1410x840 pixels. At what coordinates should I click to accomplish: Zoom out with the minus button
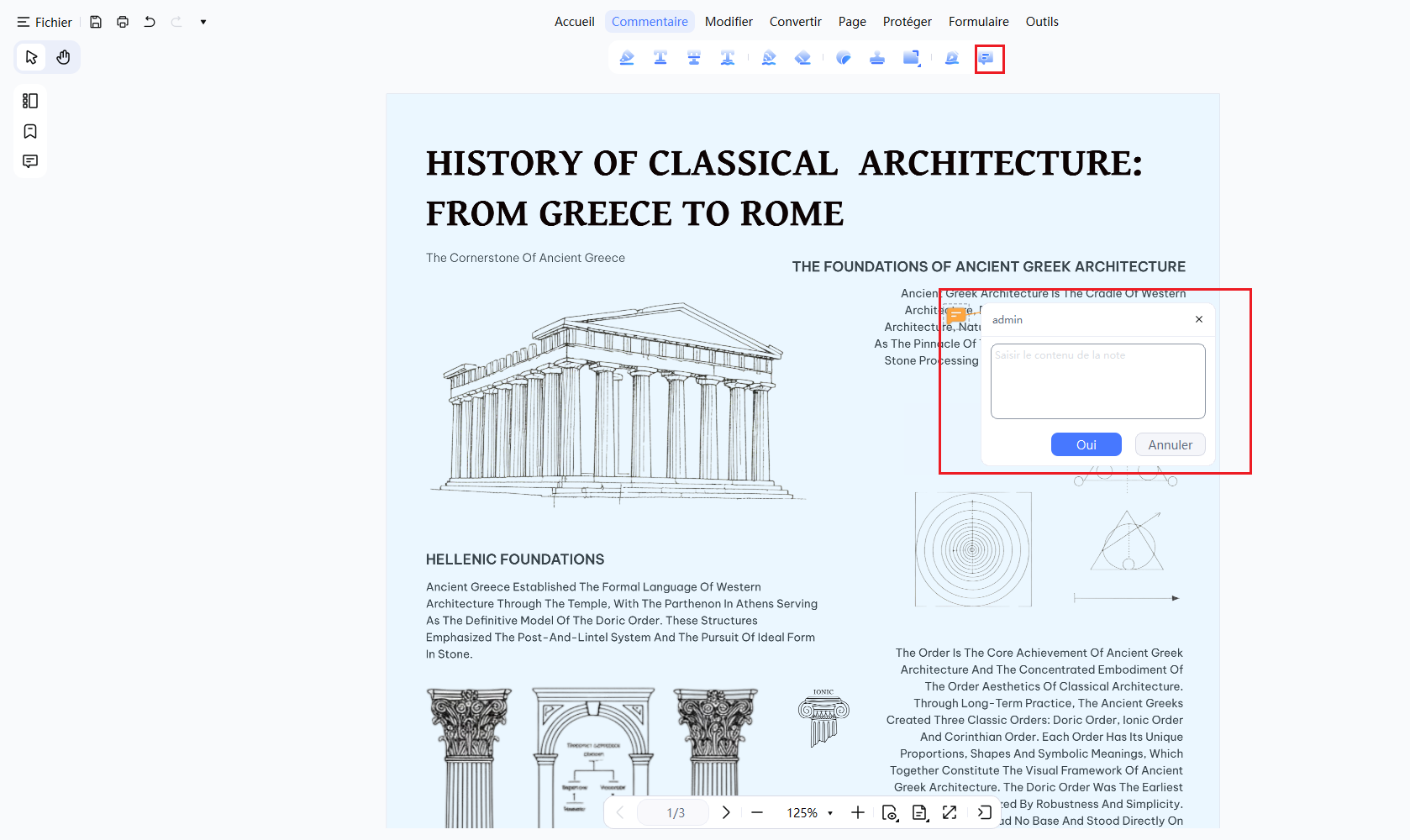click(x=757, y=812)
